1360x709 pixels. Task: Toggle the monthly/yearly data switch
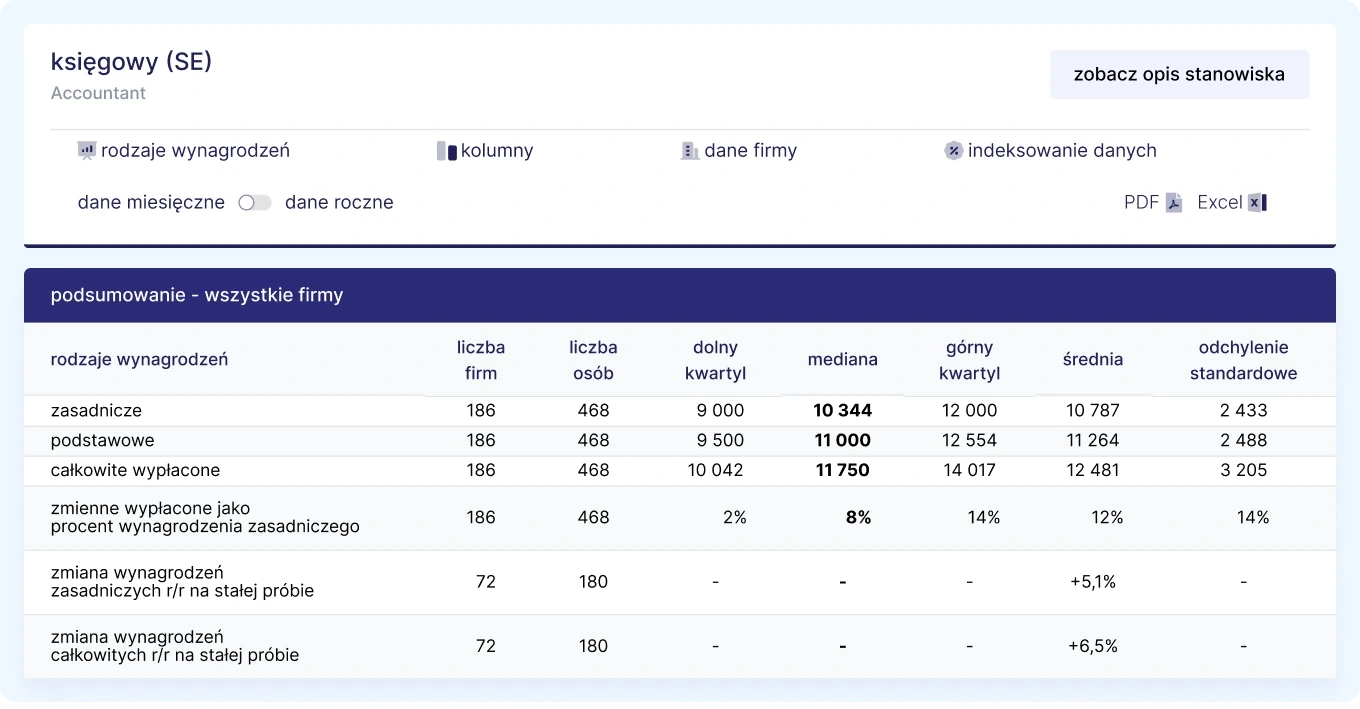click(255, 203)
